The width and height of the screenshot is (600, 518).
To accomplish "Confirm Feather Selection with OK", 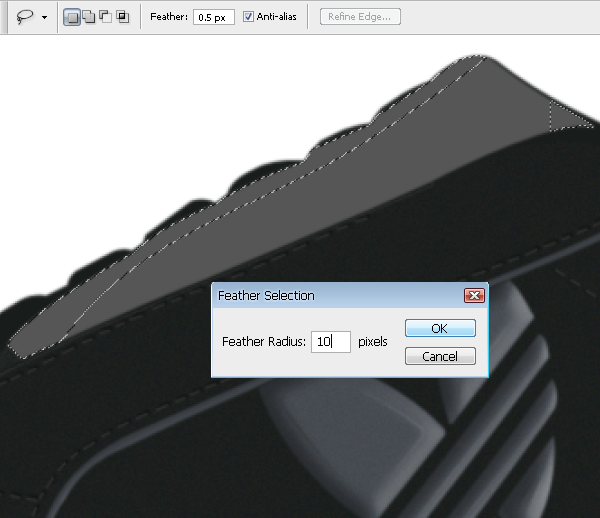I will [440, 328].
